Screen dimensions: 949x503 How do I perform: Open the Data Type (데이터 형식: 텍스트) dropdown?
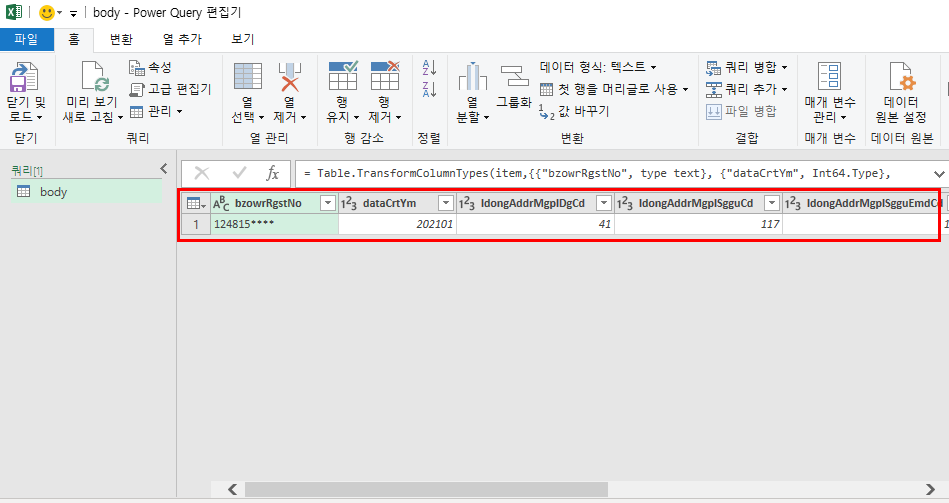point(598,67)
